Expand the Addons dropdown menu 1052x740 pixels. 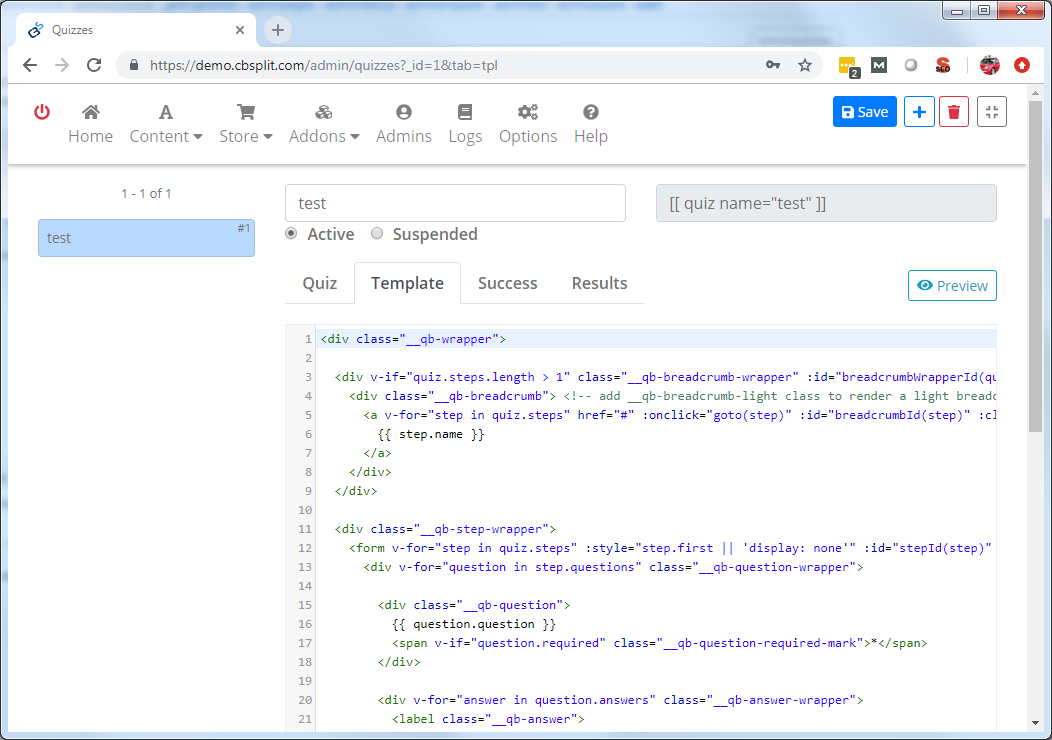pyautogui.click(x=324, y=124)
